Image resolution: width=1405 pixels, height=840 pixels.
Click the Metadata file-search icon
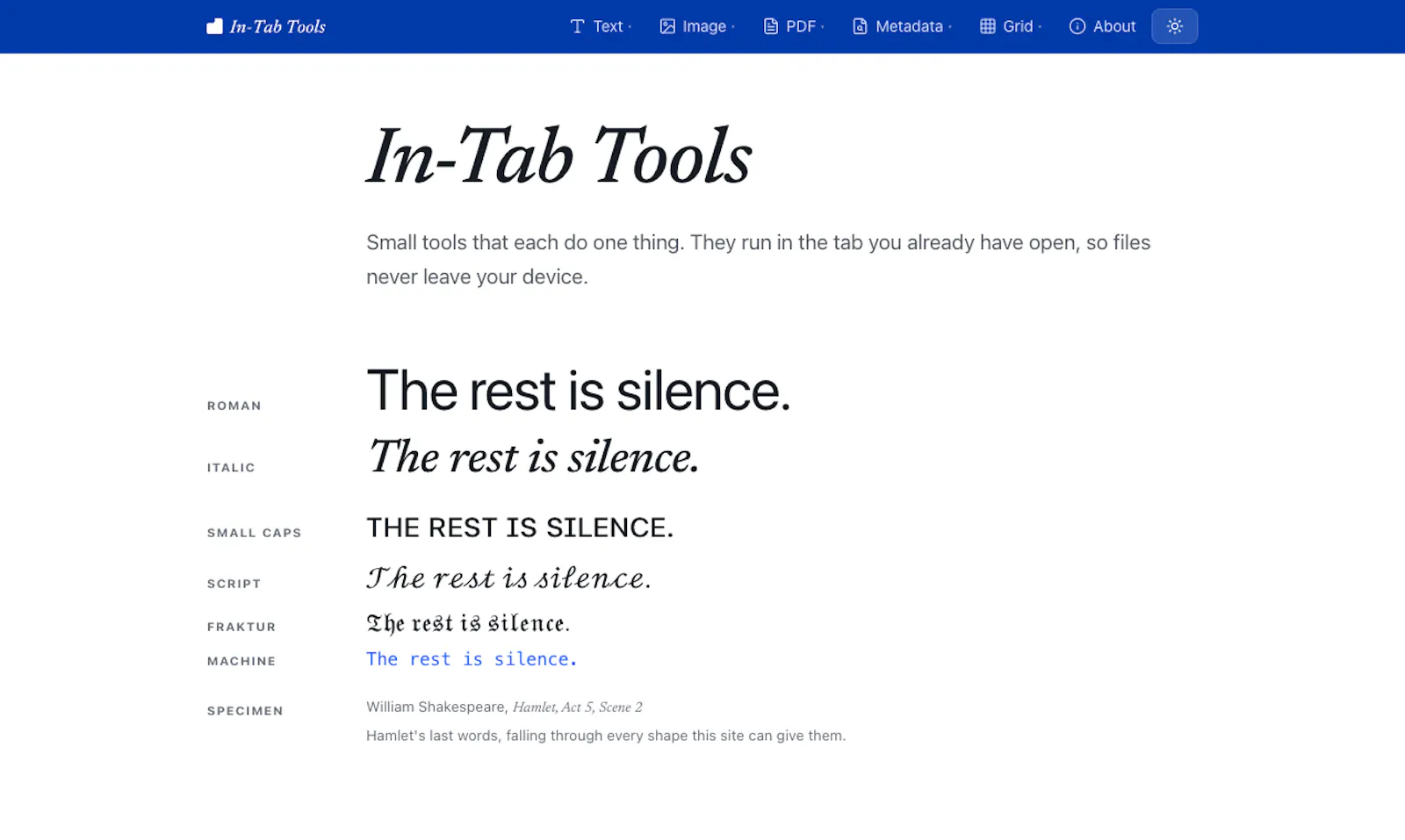click(860, 26)
